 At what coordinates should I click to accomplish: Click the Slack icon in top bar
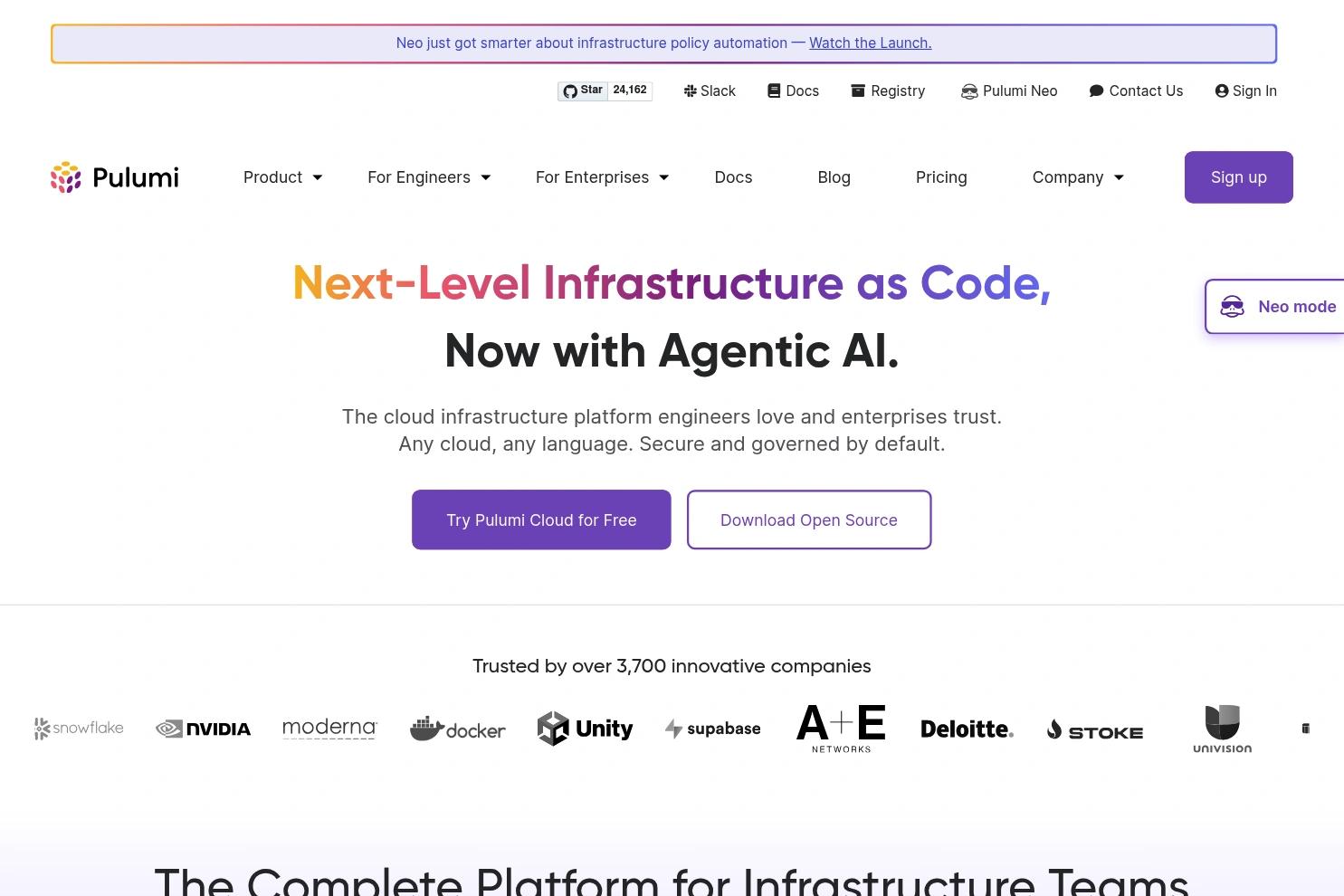(690, 91)
